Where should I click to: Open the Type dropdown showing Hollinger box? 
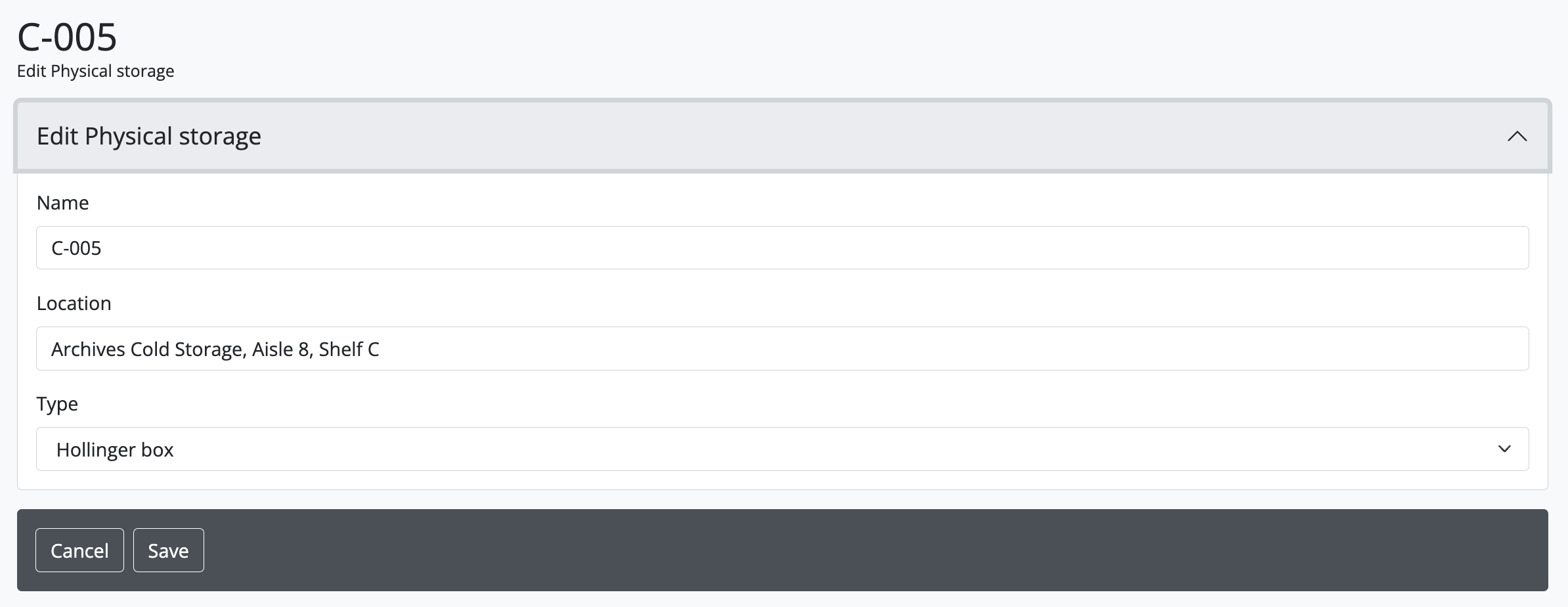point(781,449)
